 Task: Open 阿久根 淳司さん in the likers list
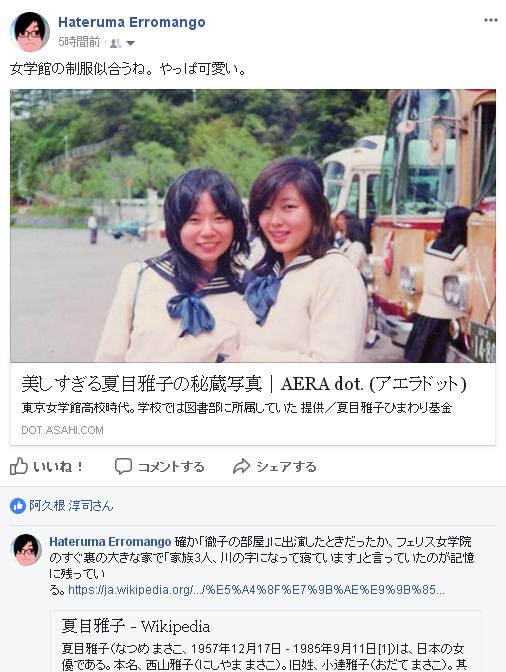pyautogui.click(x=71, y=506)
